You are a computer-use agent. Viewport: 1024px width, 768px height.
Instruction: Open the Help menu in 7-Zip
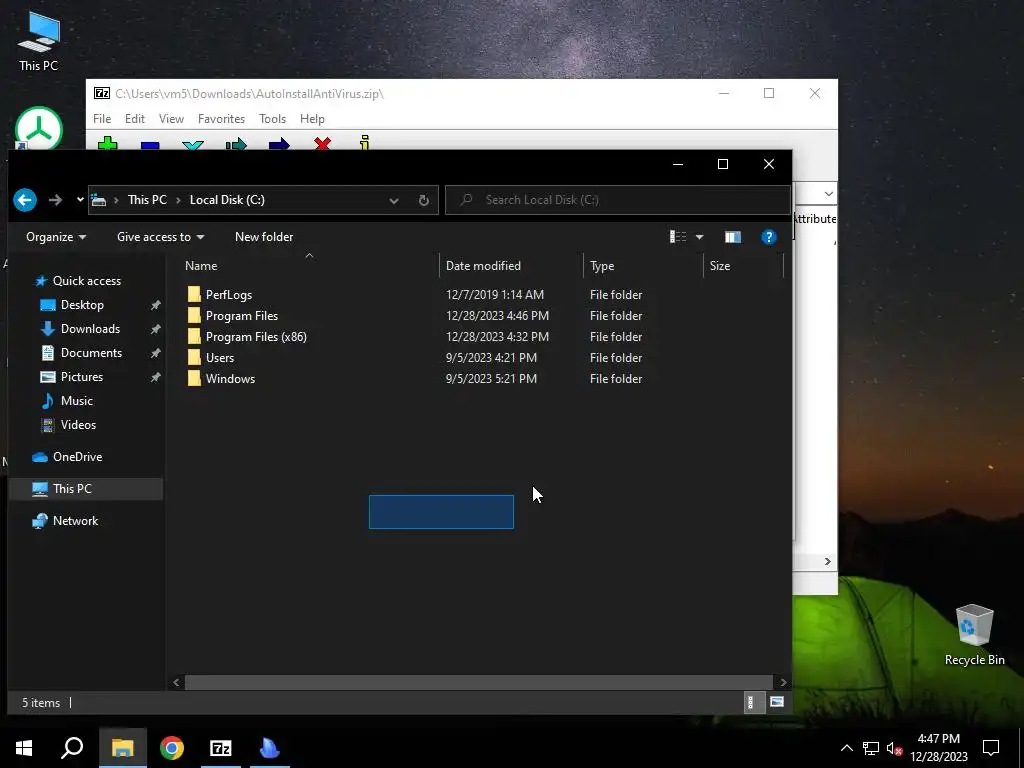312,119
